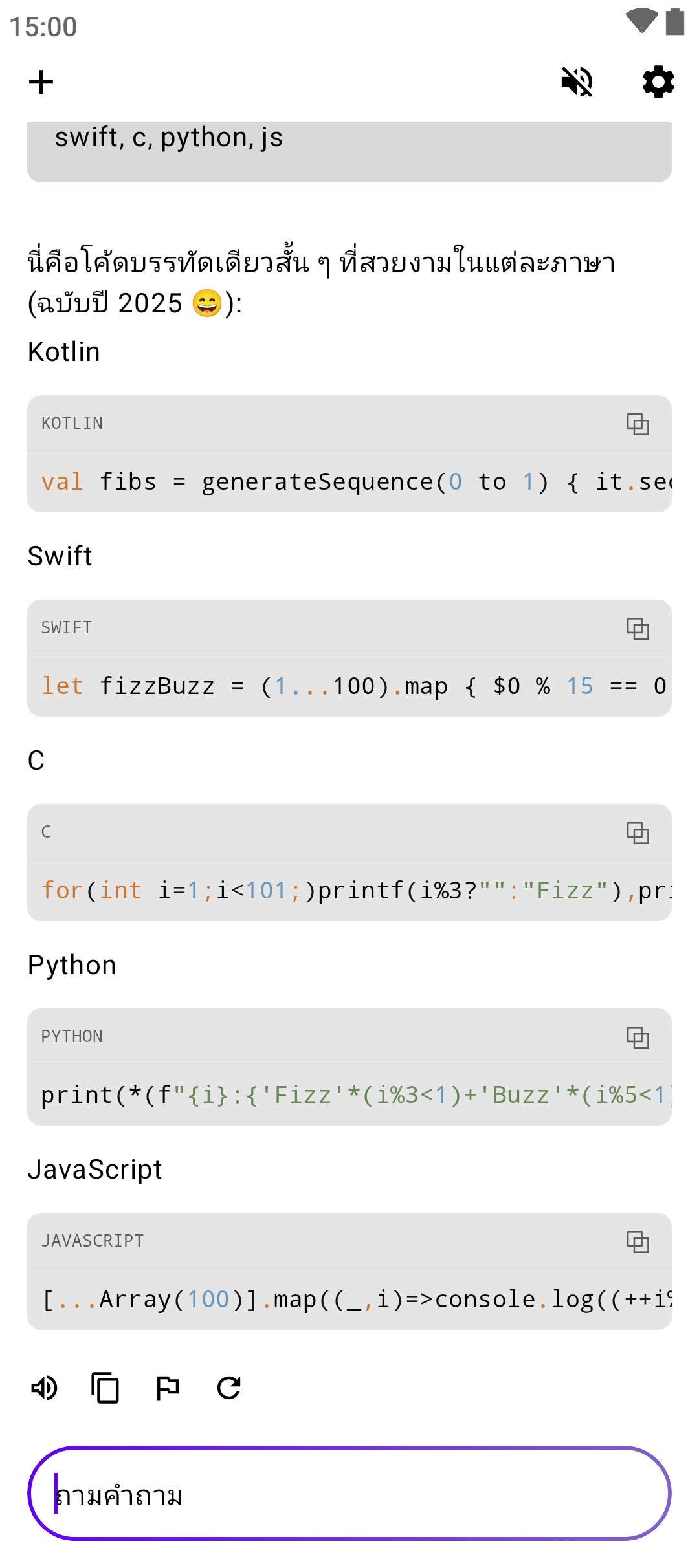Viewport: 699px width, 1568px height.
Task: Tap the Wi-Fi status icon
Action: pyautogui.click(x=641, y=21)
